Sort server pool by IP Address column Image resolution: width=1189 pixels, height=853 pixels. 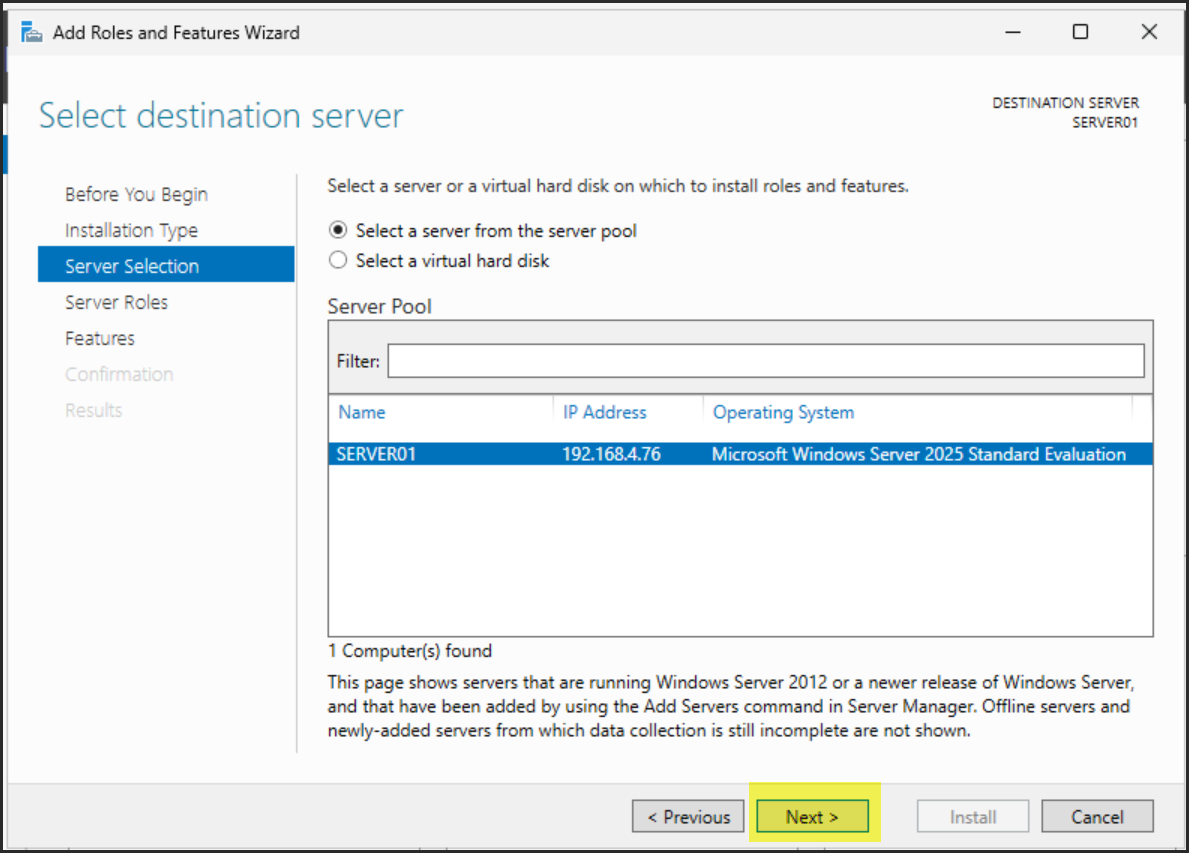[x=604, y=412]
